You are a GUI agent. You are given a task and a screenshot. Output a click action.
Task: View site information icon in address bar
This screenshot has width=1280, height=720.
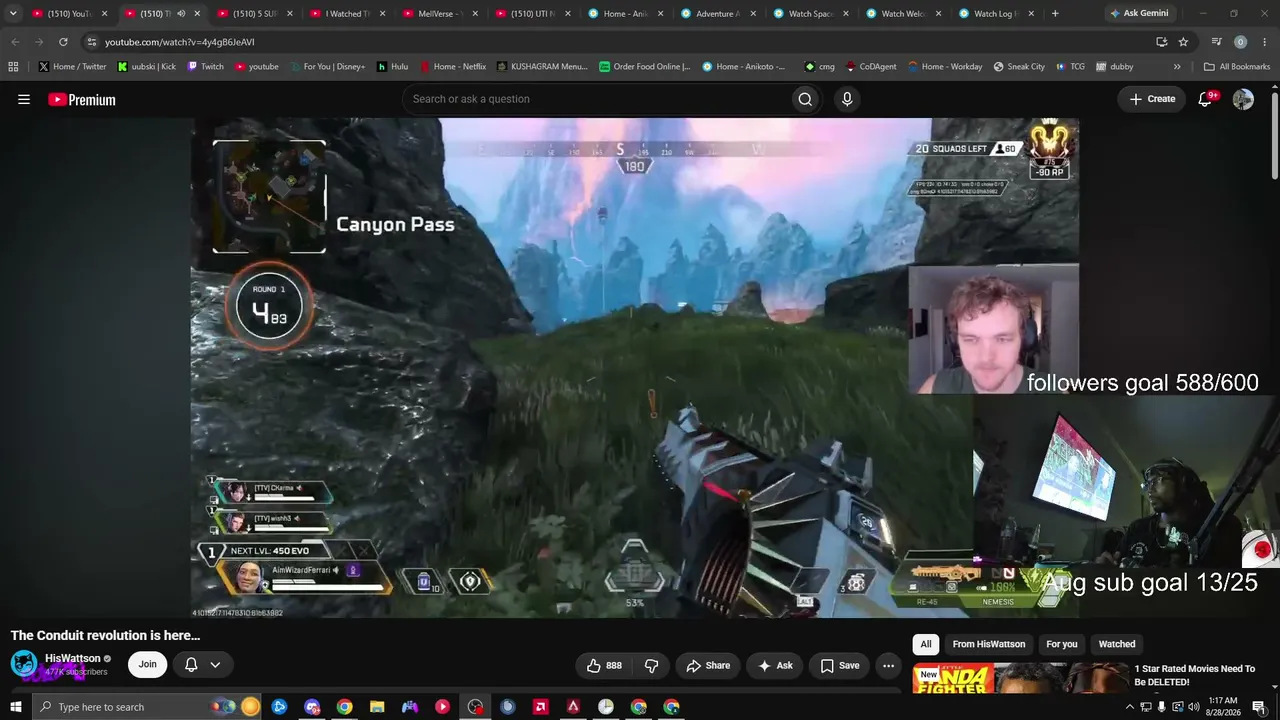(x=91, y=42)
